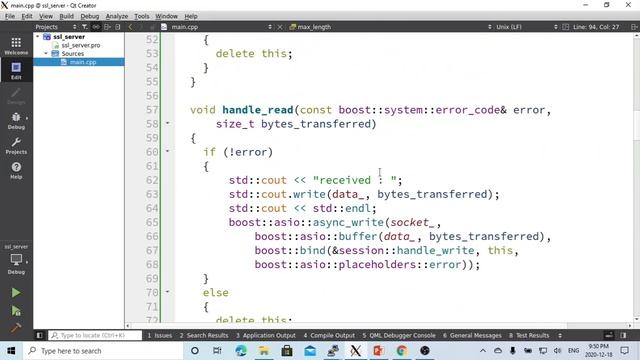Show Search Results pane
640x360 pixels.
(204, 336)
